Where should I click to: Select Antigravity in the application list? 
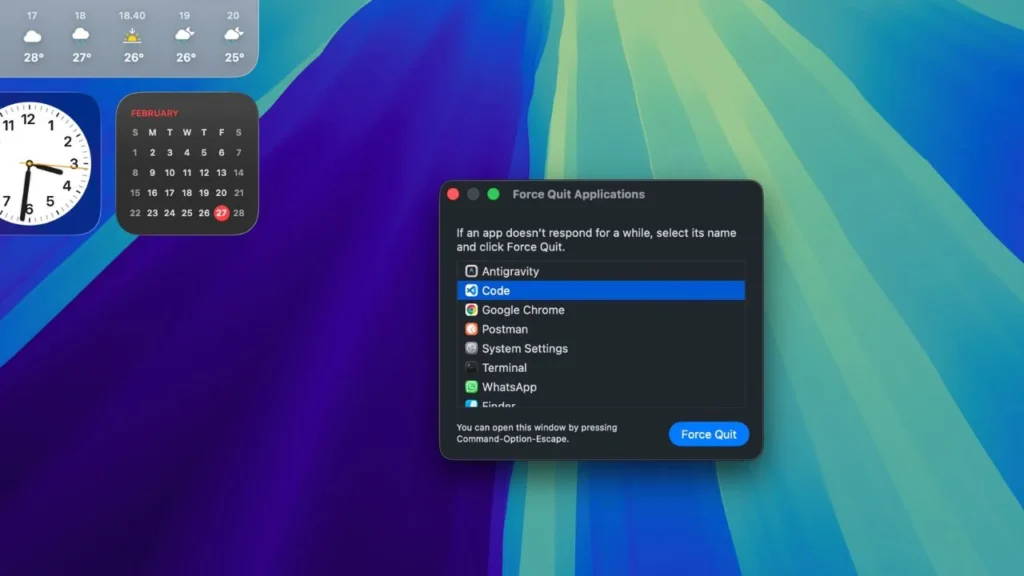(x=512, y=270)
